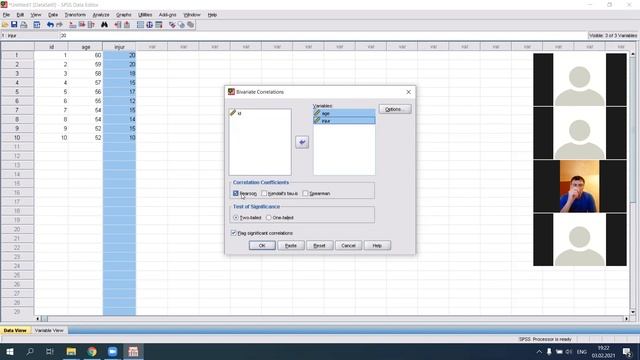Enable Kendall's tau-b checkbox
The width and height of the screenshot is (640, 360).
[x=264, y=193]
